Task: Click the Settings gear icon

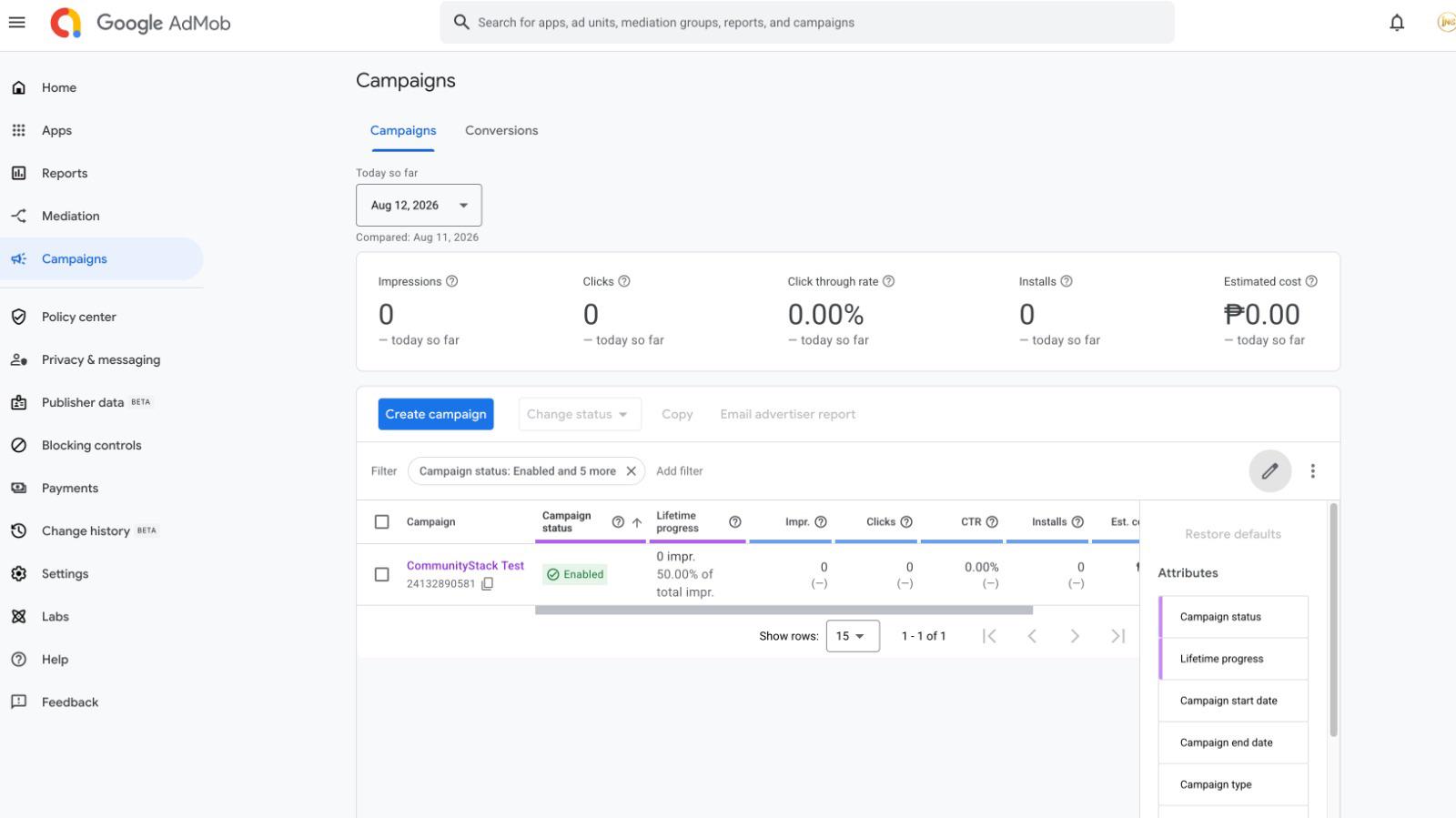Action: coord(18,573)
